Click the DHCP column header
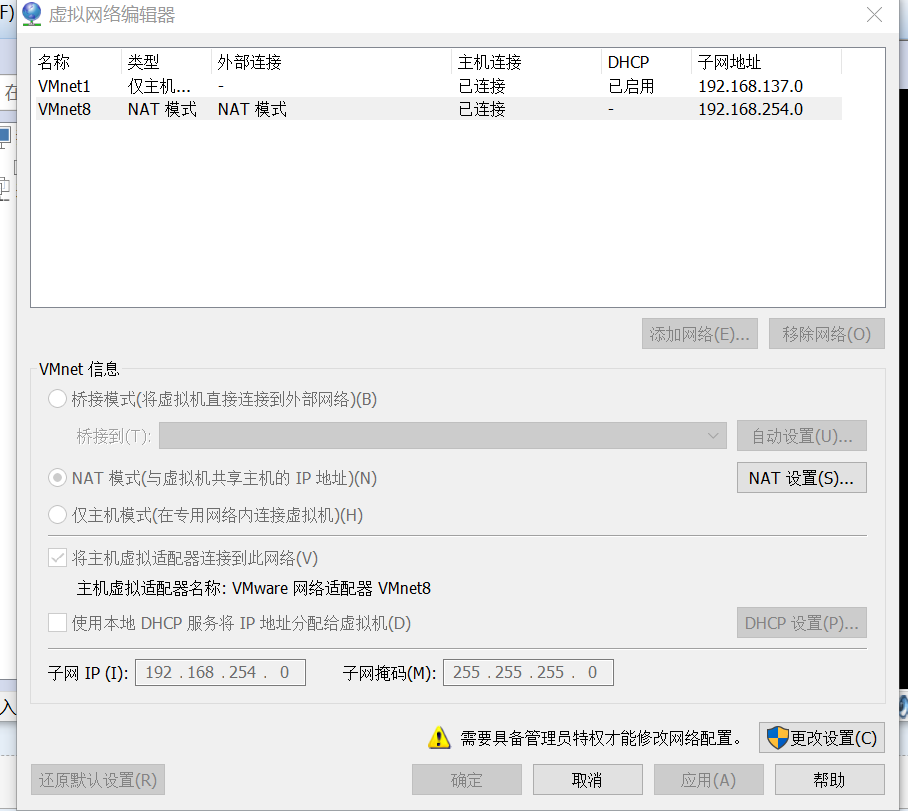The width and height of the screenshot is (908, 811). tap(646, 62)
